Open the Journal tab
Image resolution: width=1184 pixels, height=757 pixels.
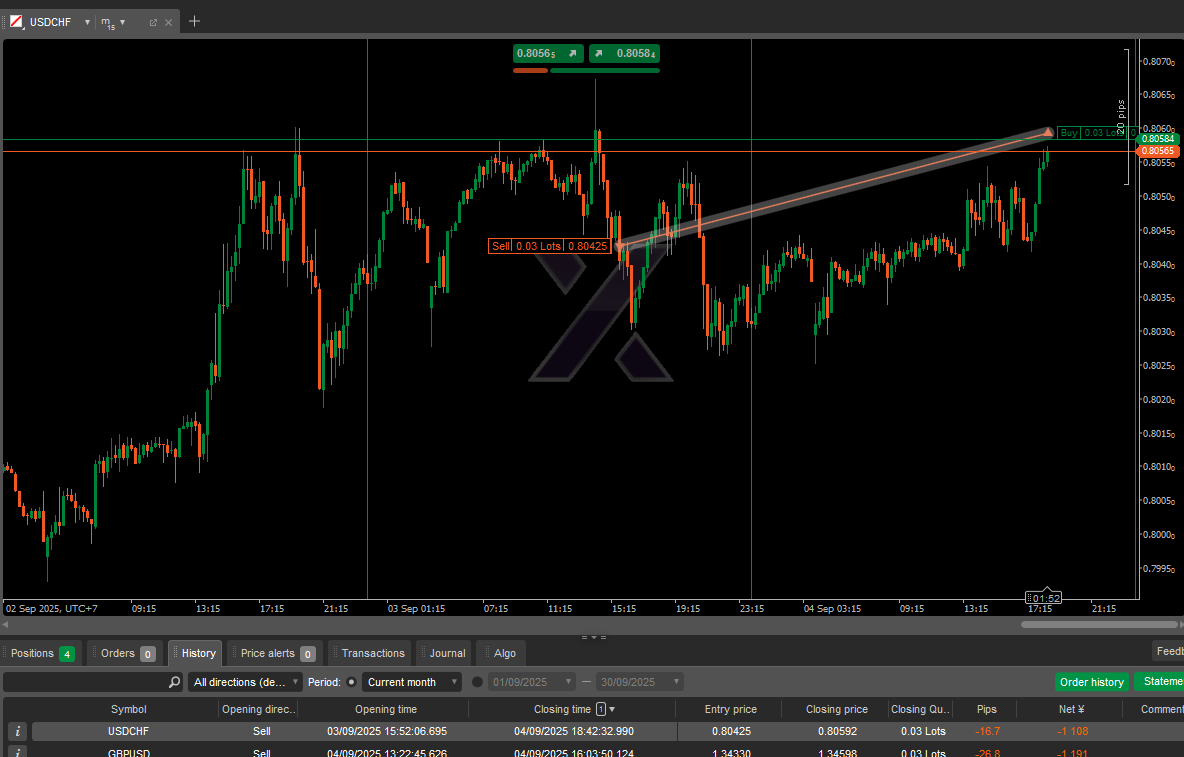pos(446,653)
